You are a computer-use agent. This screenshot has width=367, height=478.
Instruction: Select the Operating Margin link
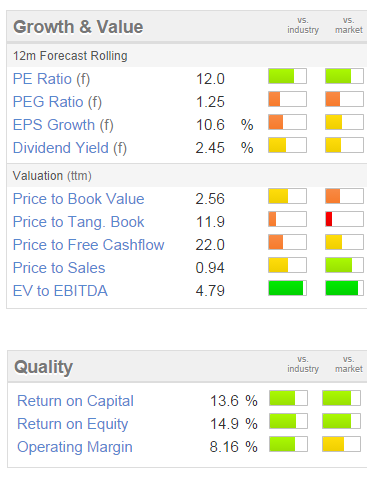(x=75, y=447)
